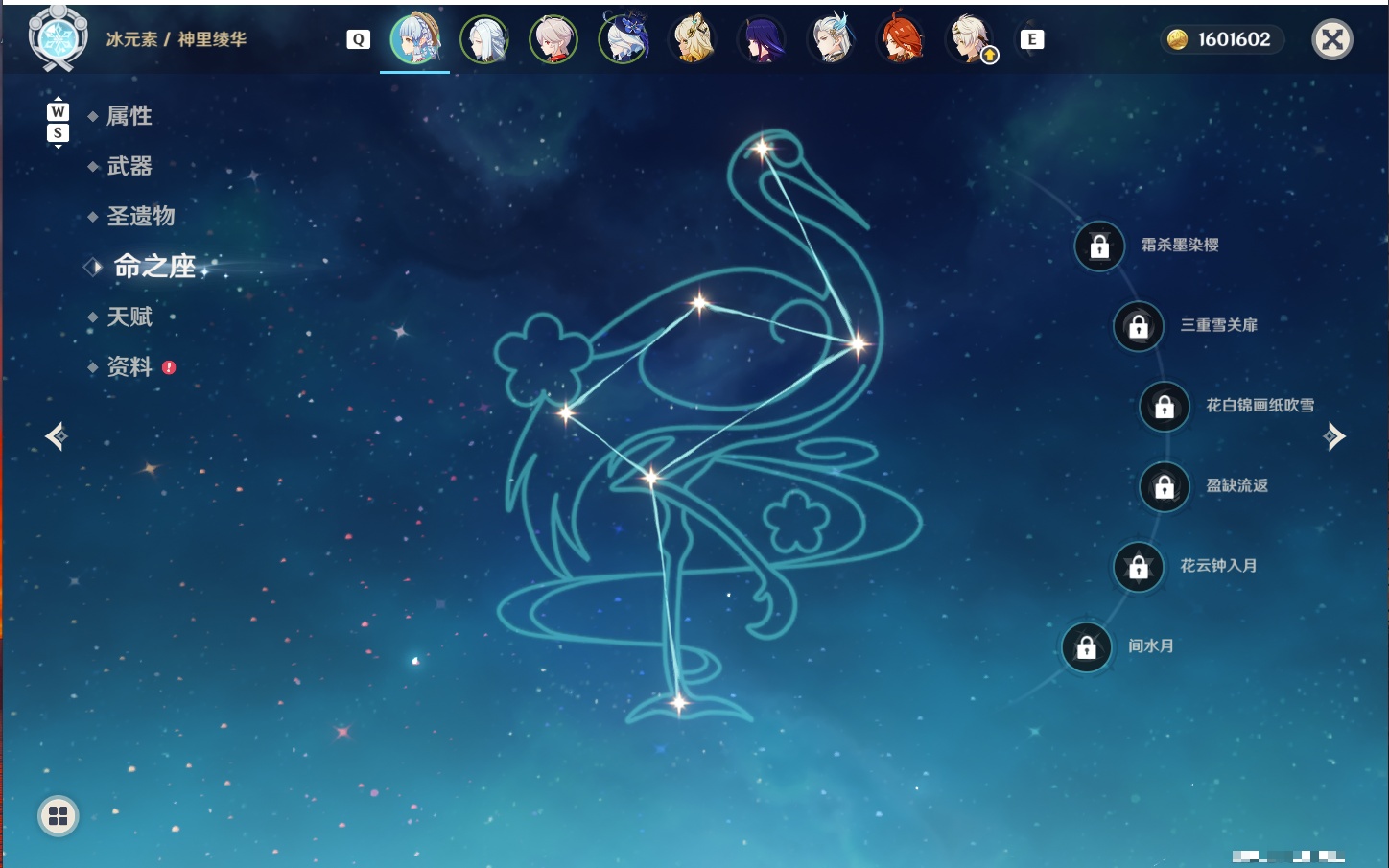1389x868 pixels.
Task: Switch to Kazuha's avatar with red collar
Action: point(553,39)
